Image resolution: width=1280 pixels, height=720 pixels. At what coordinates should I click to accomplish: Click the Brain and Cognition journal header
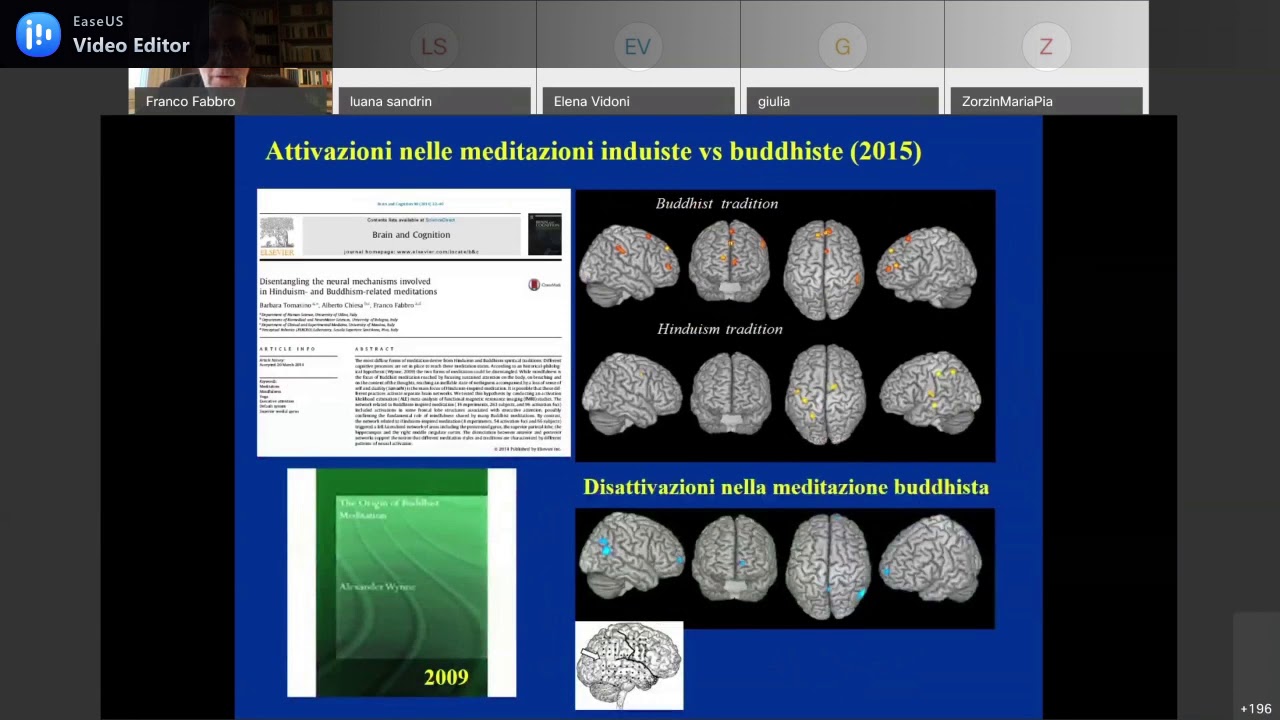click(x=411, y=235)
